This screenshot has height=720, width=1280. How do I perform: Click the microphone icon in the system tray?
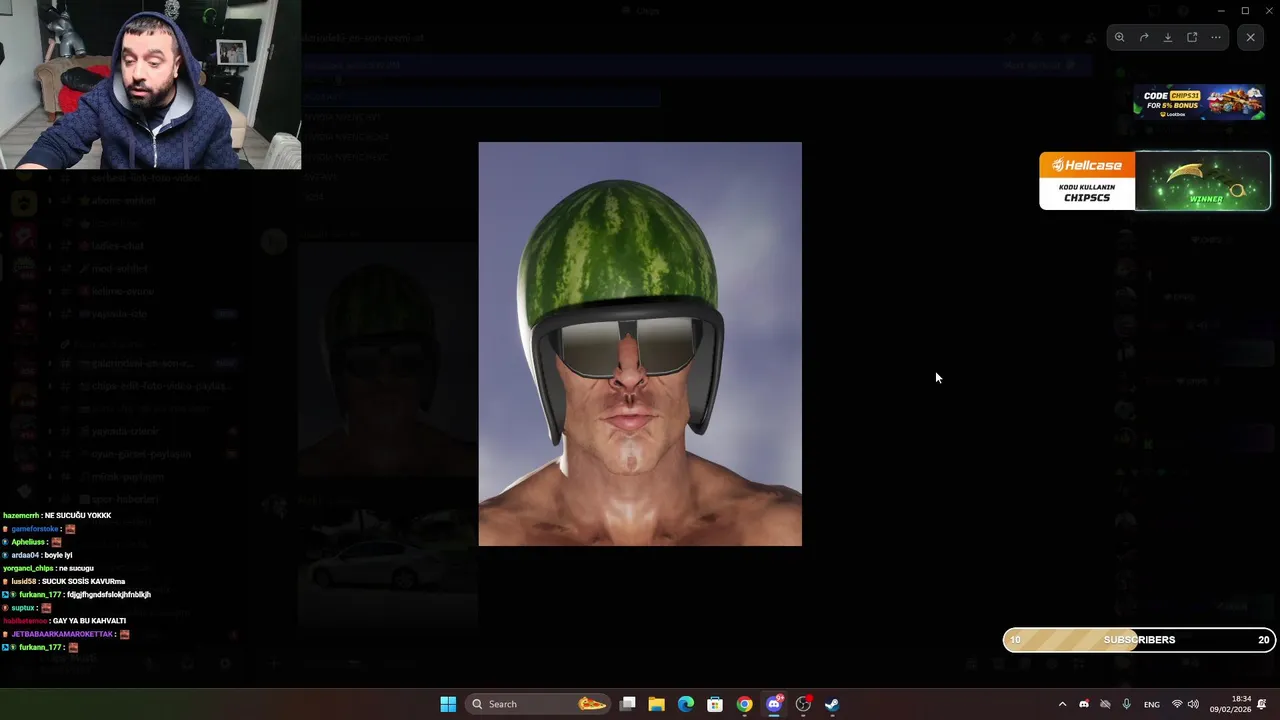pyautogui.click(x=1127, y=704)
